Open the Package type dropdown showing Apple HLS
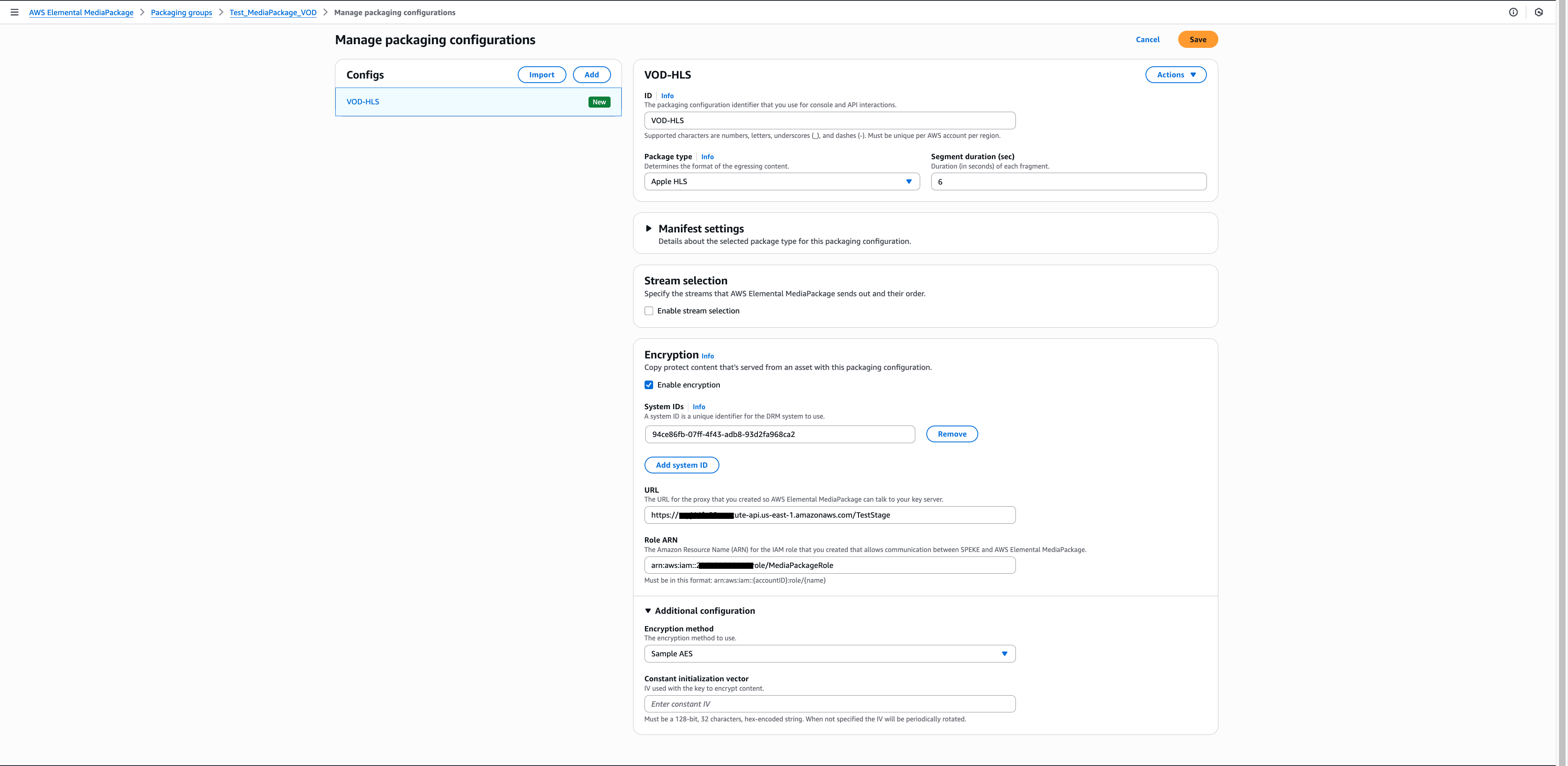The height and width of the screenshot is (766, 1568). point(782,181)
